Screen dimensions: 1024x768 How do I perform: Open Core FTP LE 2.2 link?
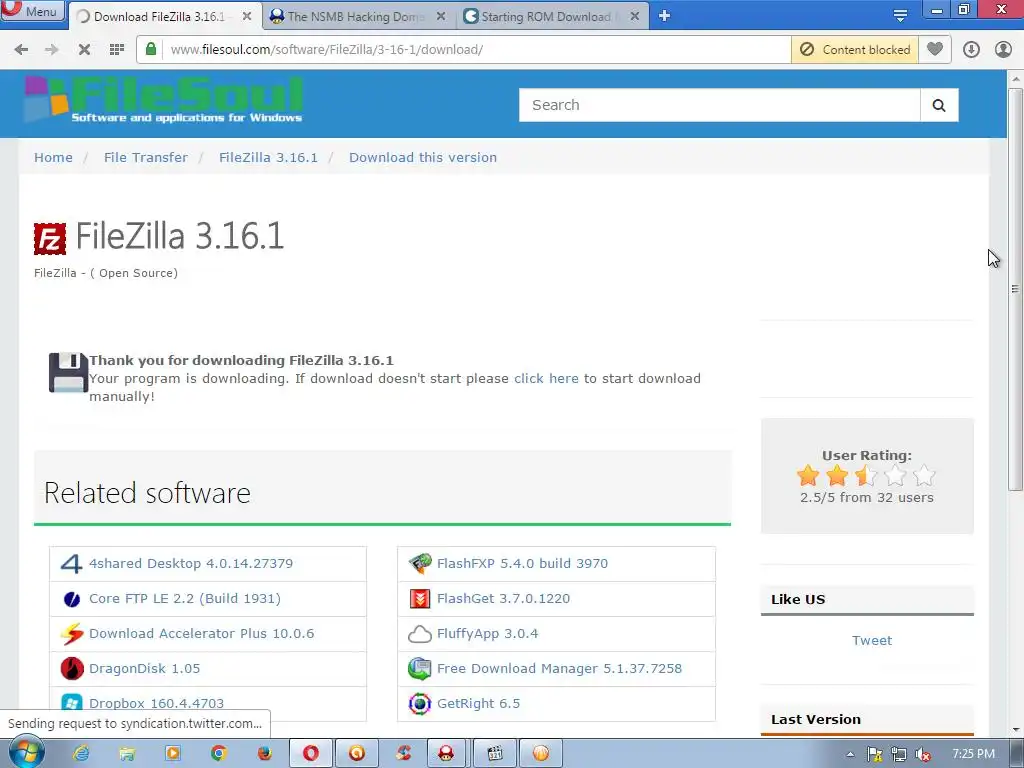[x=185, y=599]
